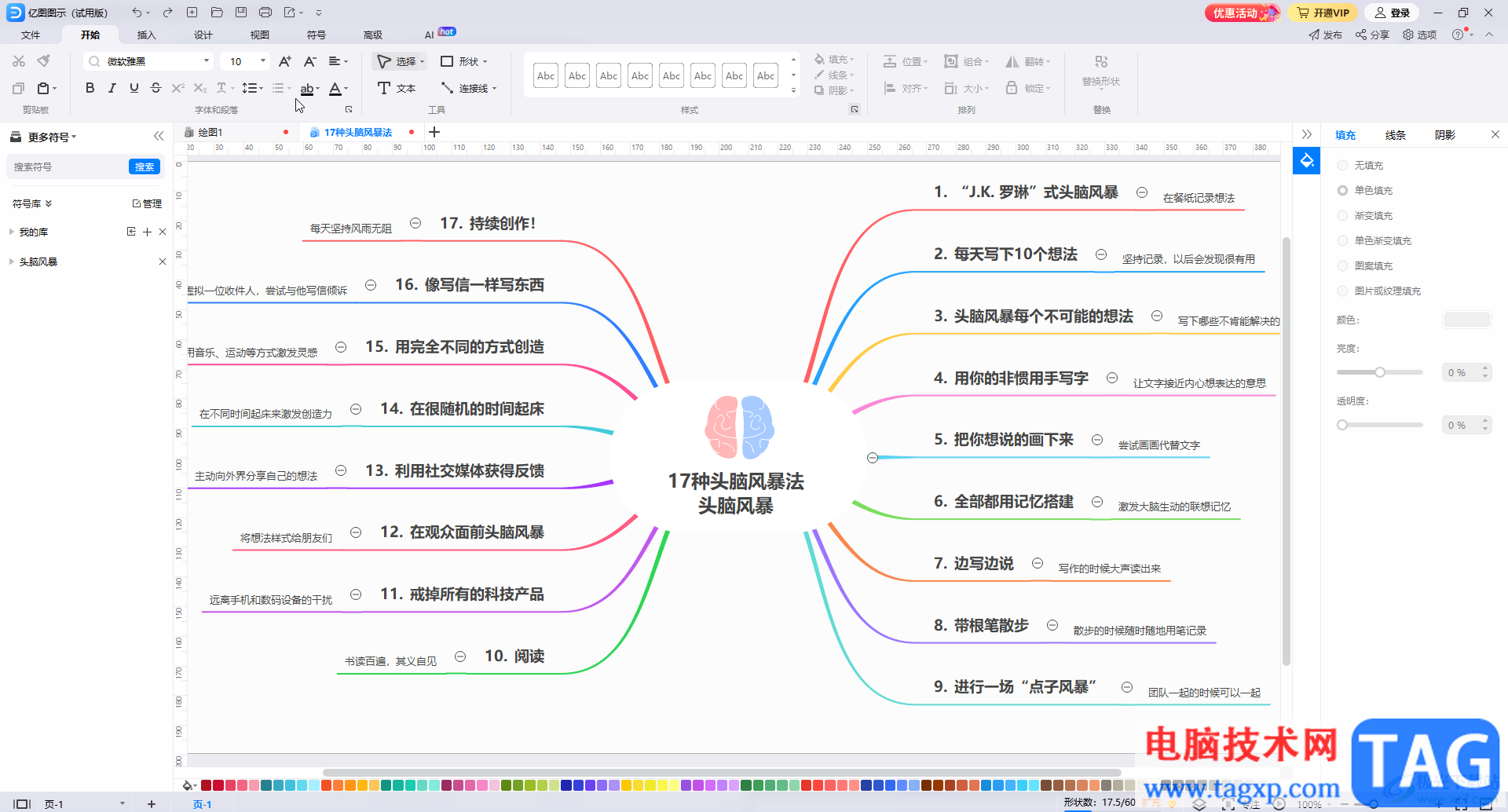Select the Solid Fill radio option
This screenshot has height=812, width=1508.
[1342, 191]
